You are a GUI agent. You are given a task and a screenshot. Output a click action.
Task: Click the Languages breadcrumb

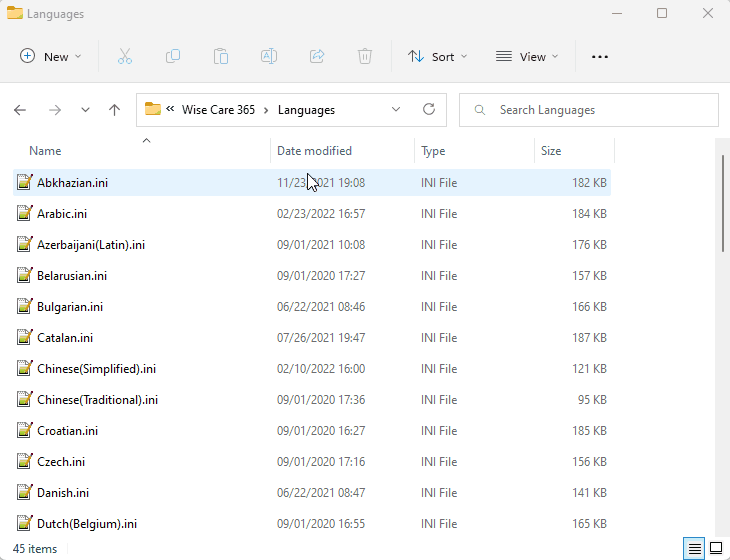(306, 110)
